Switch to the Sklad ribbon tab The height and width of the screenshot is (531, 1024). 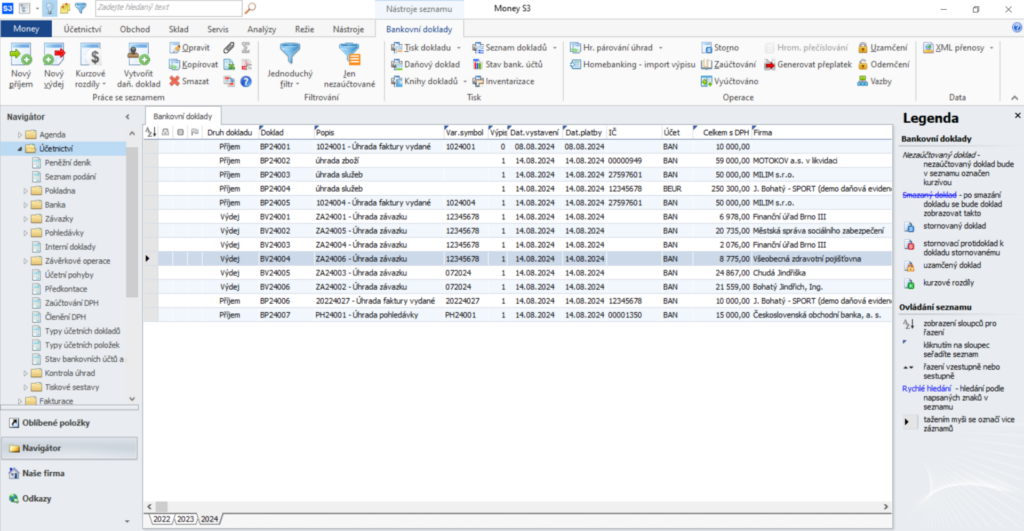176,29
